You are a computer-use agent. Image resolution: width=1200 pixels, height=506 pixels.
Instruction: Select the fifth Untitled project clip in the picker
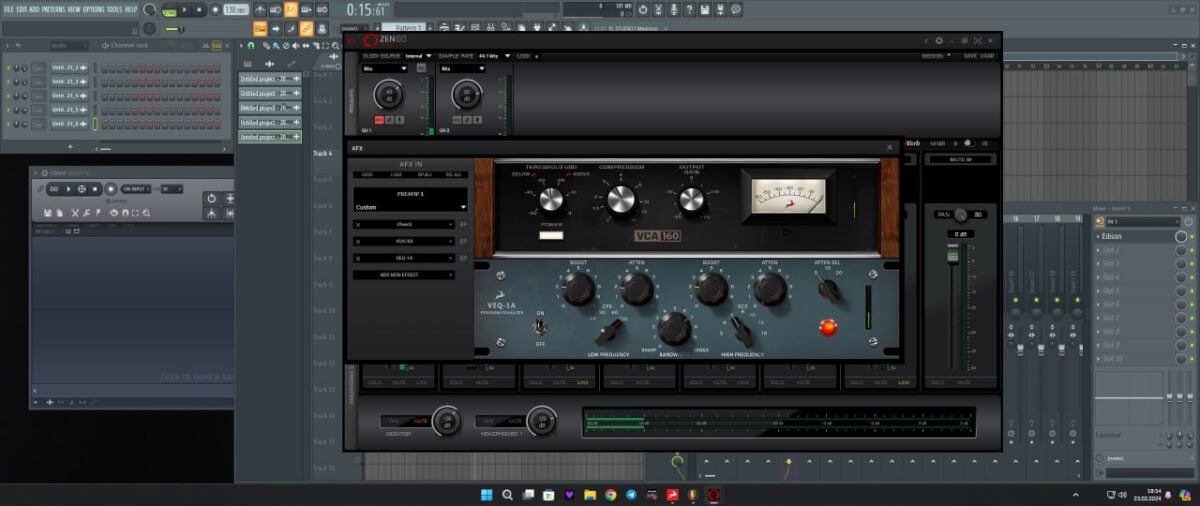(270, 137)
